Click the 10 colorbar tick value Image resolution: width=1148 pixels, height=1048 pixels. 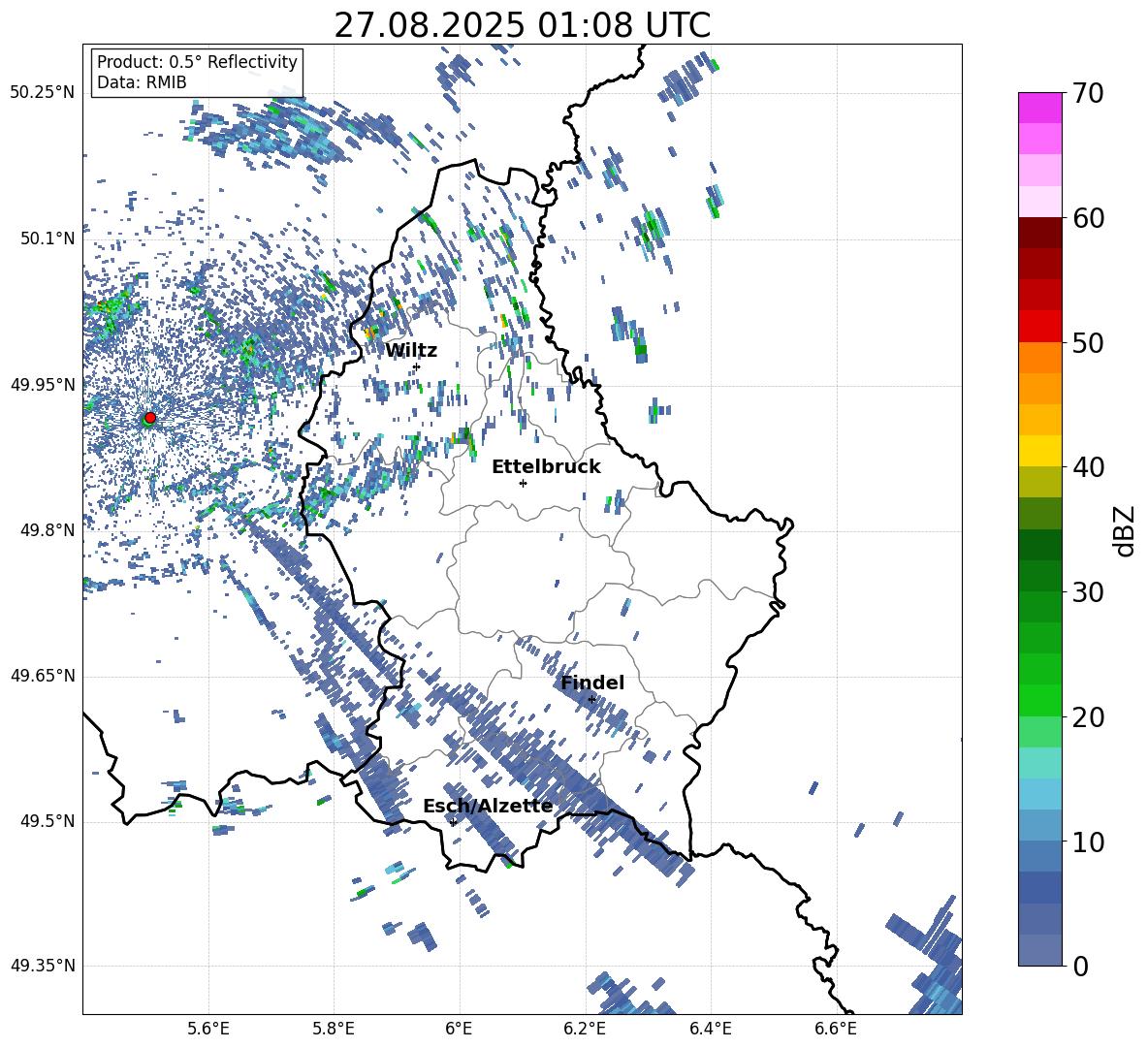[x=1088, y=842]
